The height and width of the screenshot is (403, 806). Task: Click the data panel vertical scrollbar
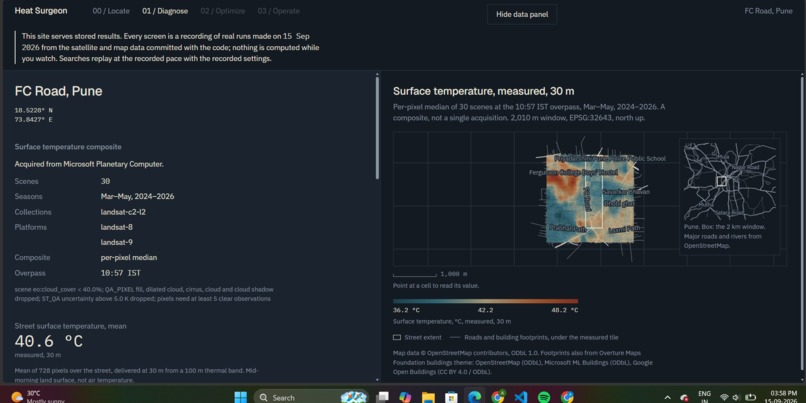(x=377, y=128)
